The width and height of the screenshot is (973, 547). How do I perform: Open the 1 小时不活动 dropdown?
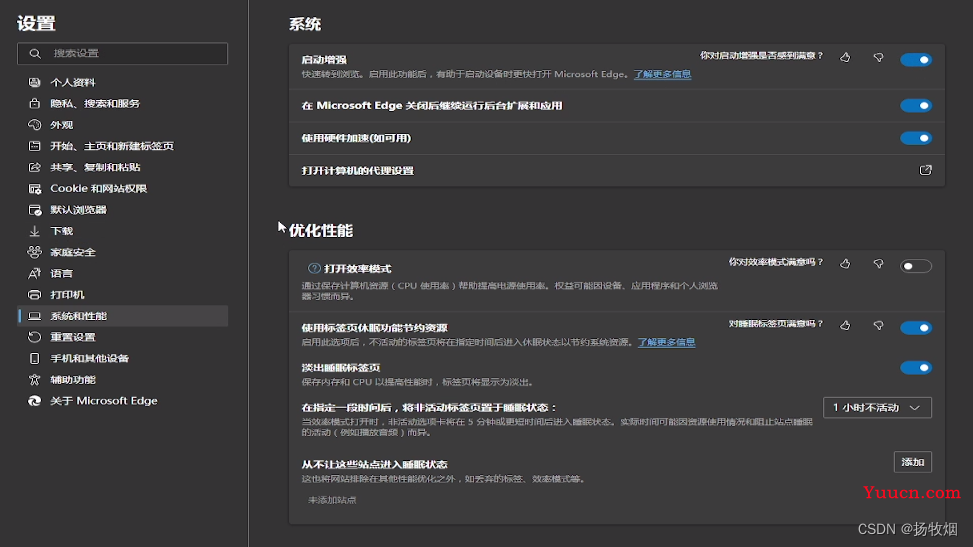pos(877,407)
